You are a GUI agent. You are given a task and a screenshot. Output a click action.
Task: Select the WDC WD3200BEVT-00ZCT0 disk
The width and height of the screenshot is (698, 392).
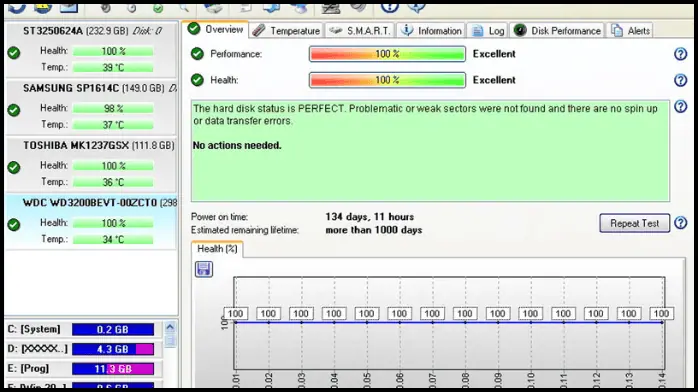coord(91,222)
